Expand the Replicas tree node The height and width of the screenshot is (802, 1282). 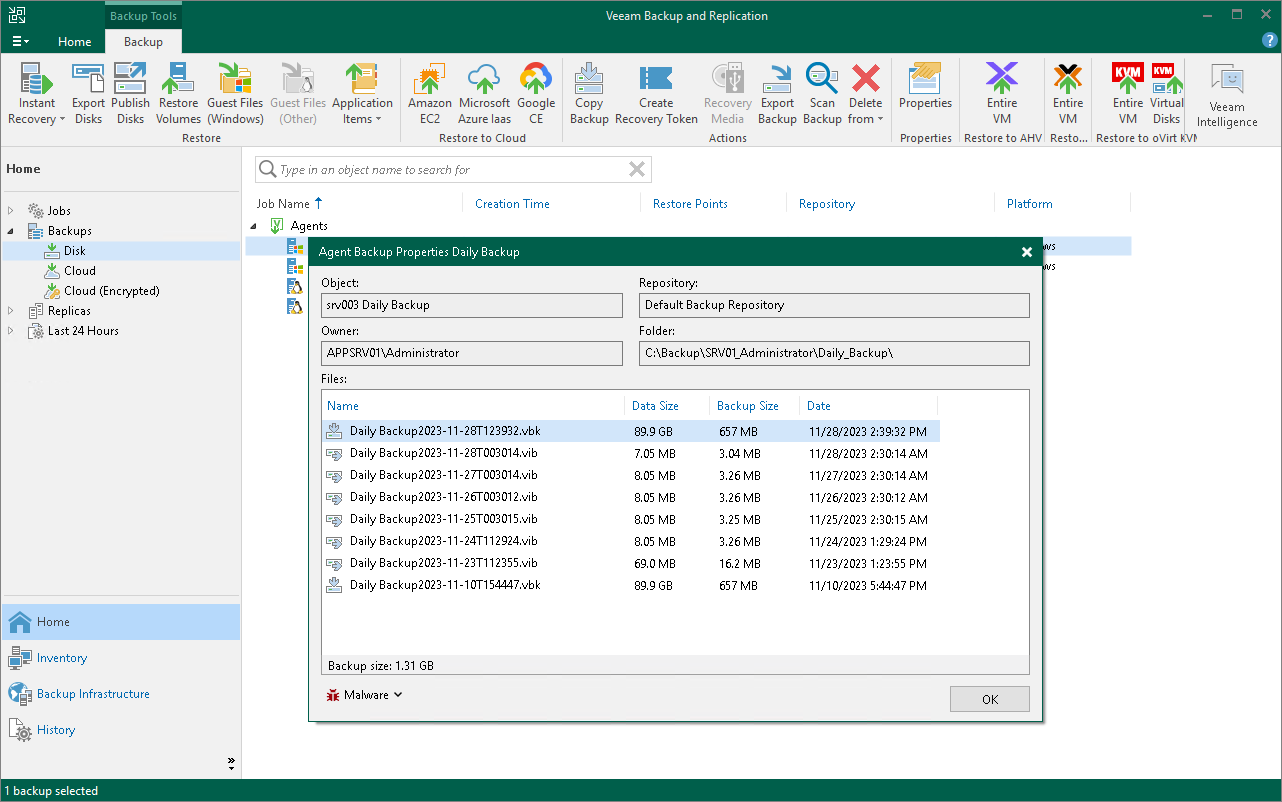point(12,311)
